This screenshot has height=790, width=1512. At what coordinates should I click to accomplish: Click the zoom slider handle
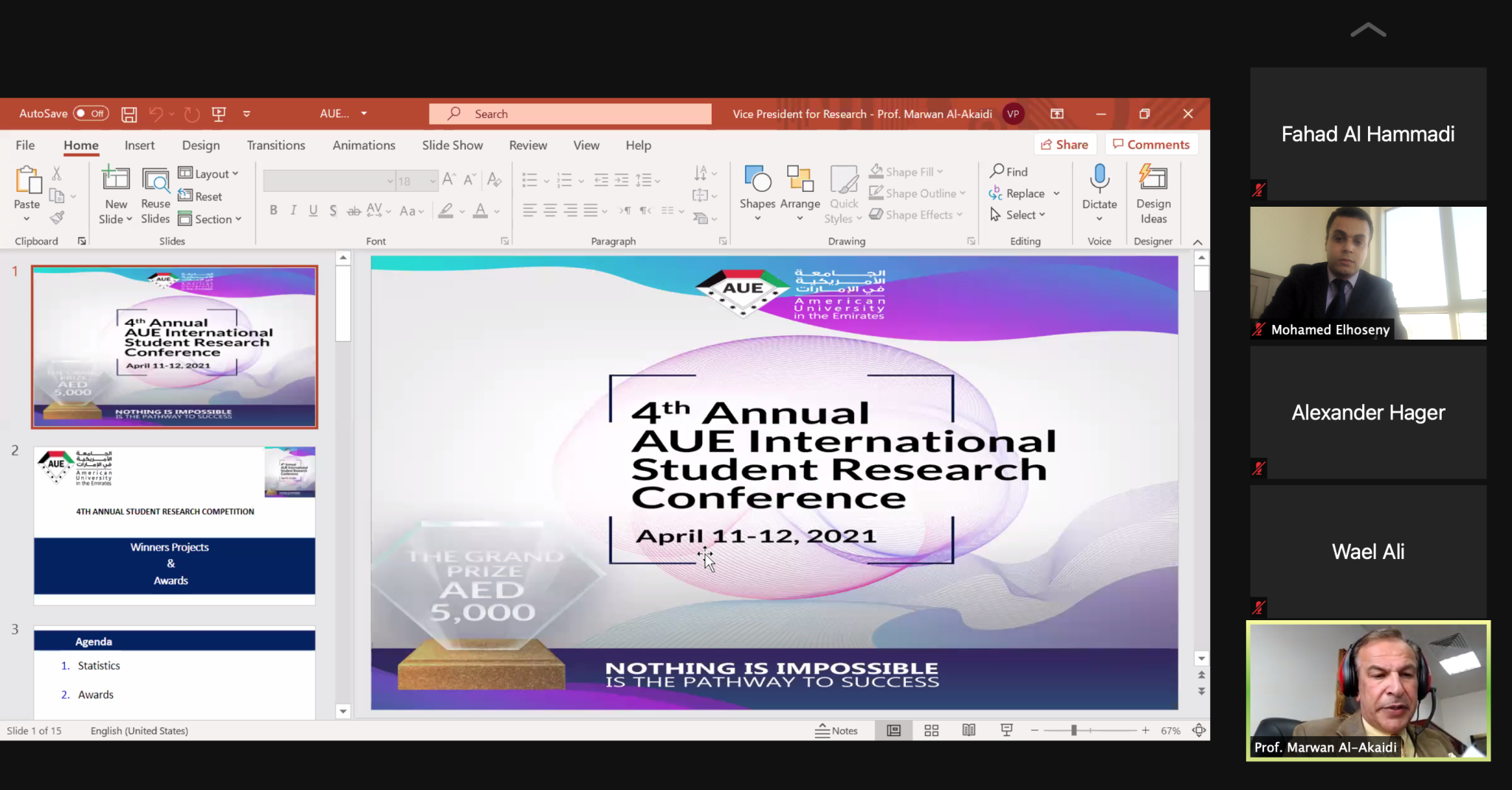pyautogui.click(x=1073, y=730)
